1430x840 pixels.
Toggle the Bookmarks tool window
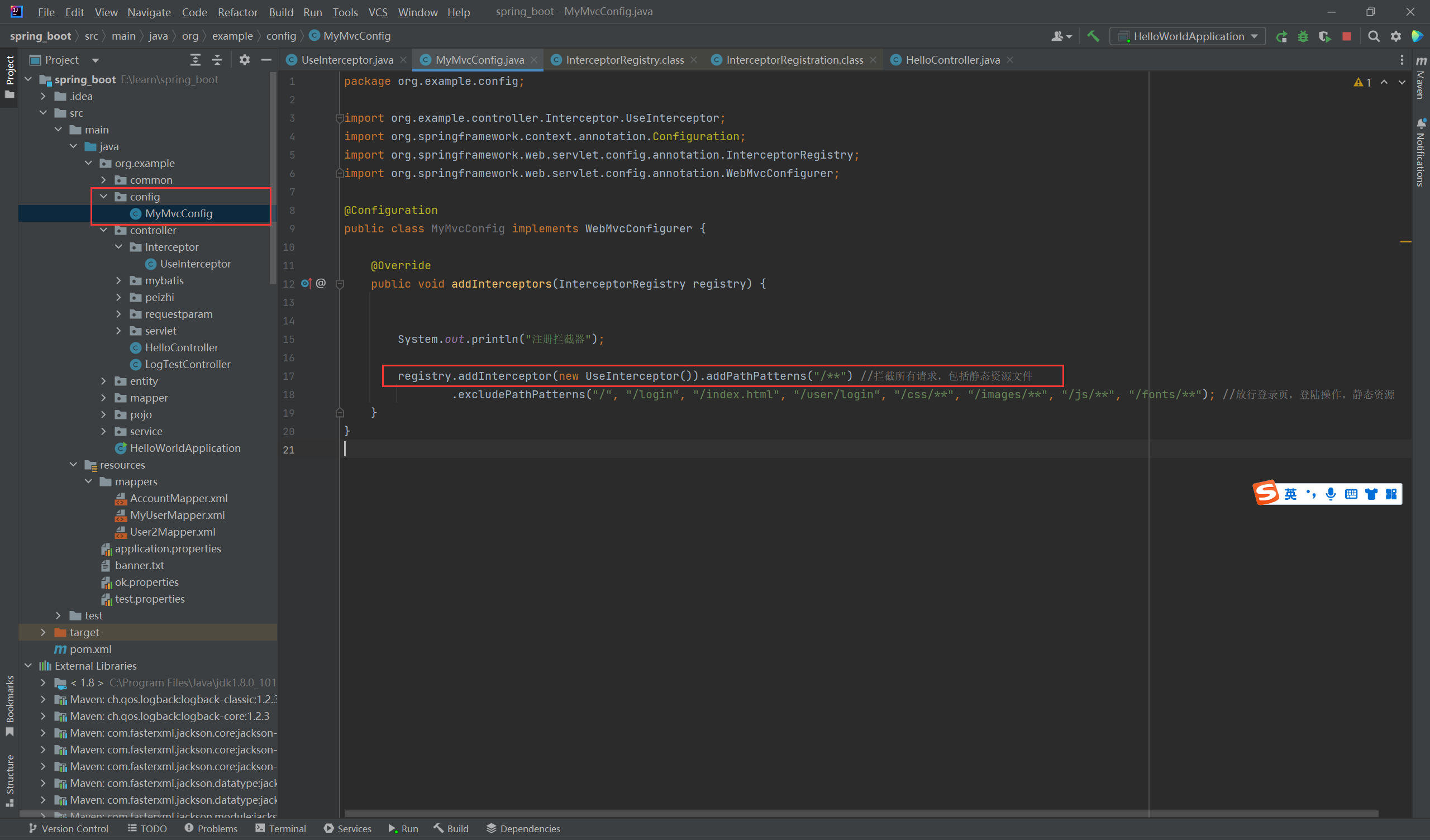9,704
